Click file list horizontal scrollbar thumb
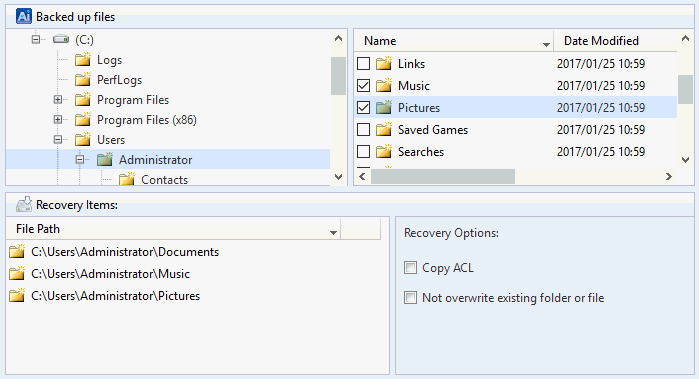Image resolution: width=699 pixels, height=379 pixels. [443, 177]
